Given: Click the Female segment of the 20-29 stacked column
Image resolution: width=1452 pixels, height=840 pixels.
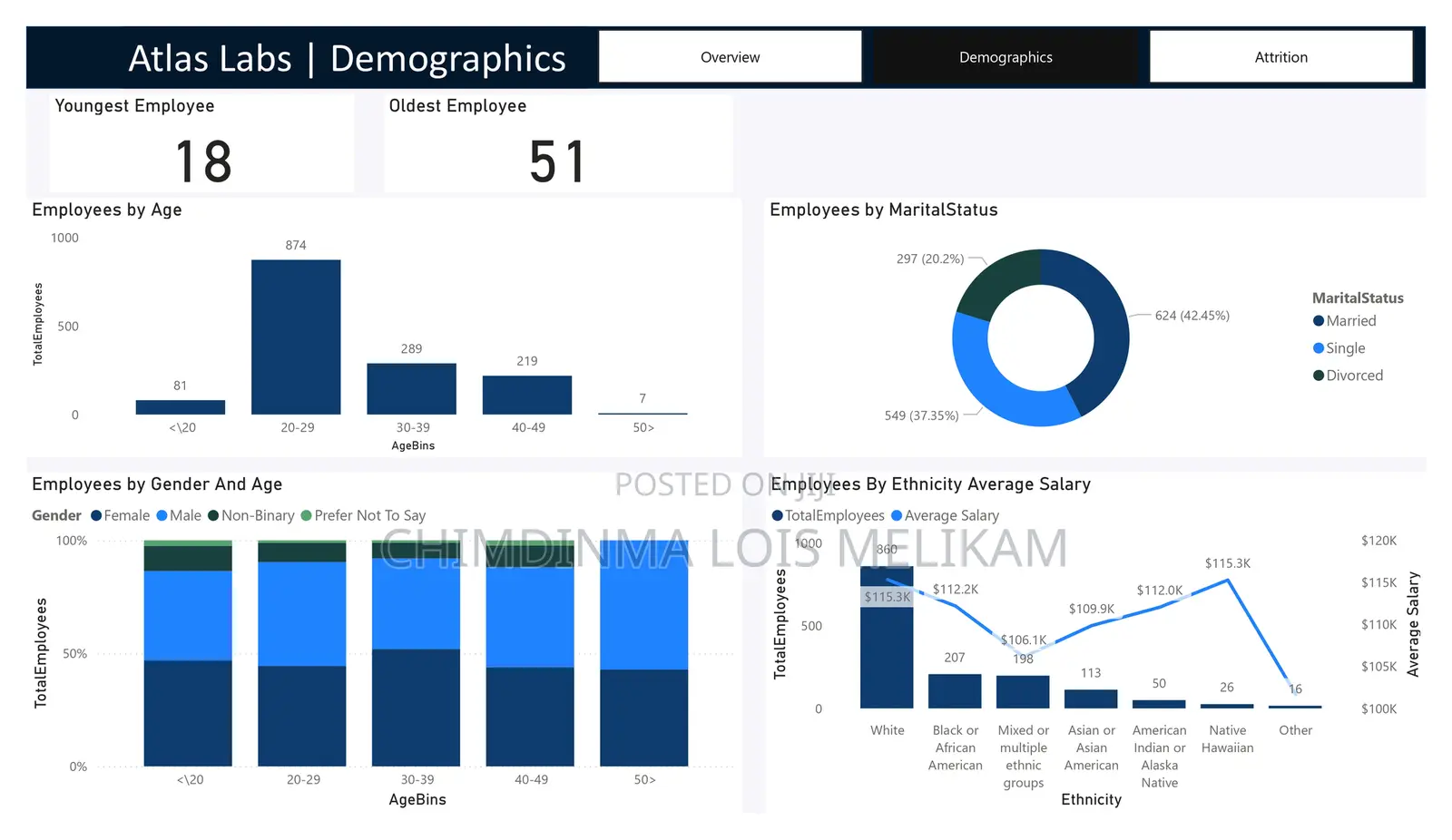Looking at the screenshot, I should pos(302,716).
